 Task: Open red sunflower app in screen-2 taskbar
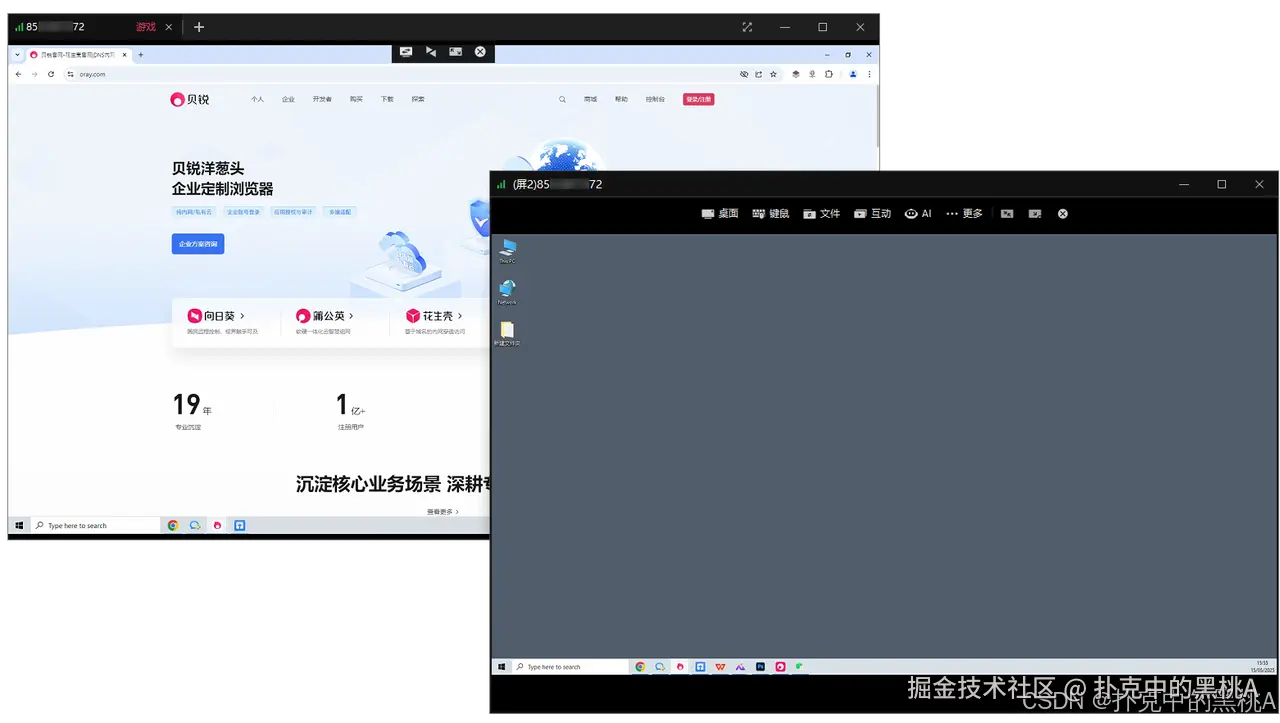(x=681, y=666)
